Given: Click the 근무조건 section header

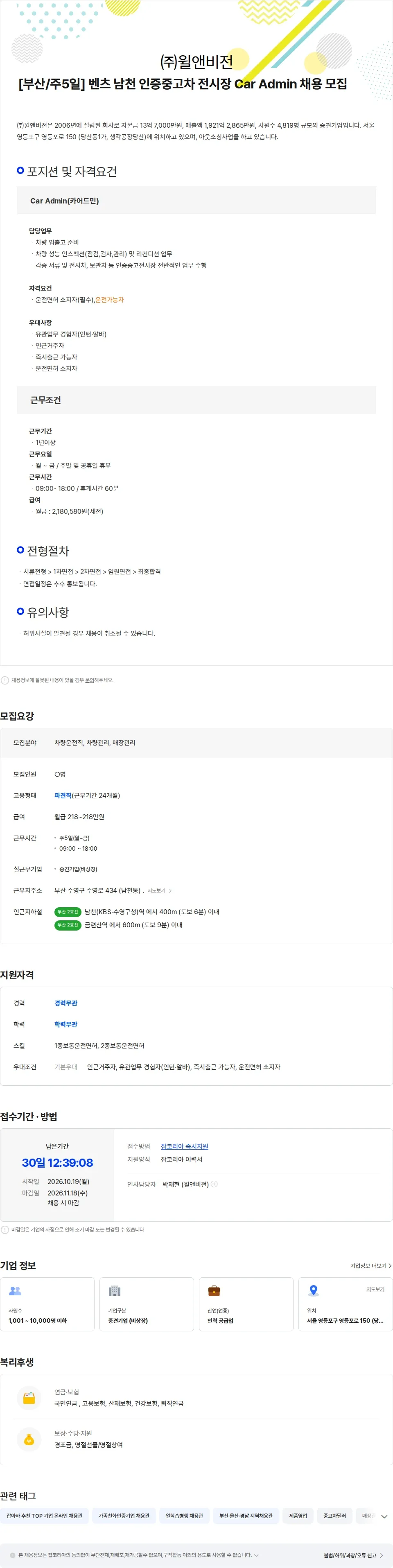Looking at the screenshot, I should pos(196,400).
